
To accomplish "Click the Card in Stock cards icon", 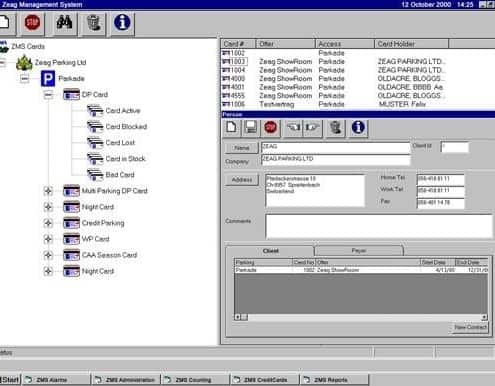I will tap(95, 159).
